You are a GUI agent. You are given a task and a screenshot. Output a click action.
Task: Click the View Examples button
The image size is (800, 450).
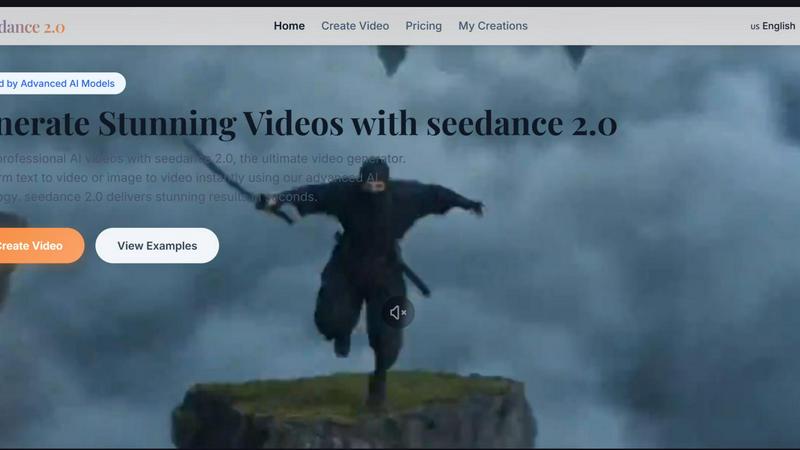pos(157,245)
